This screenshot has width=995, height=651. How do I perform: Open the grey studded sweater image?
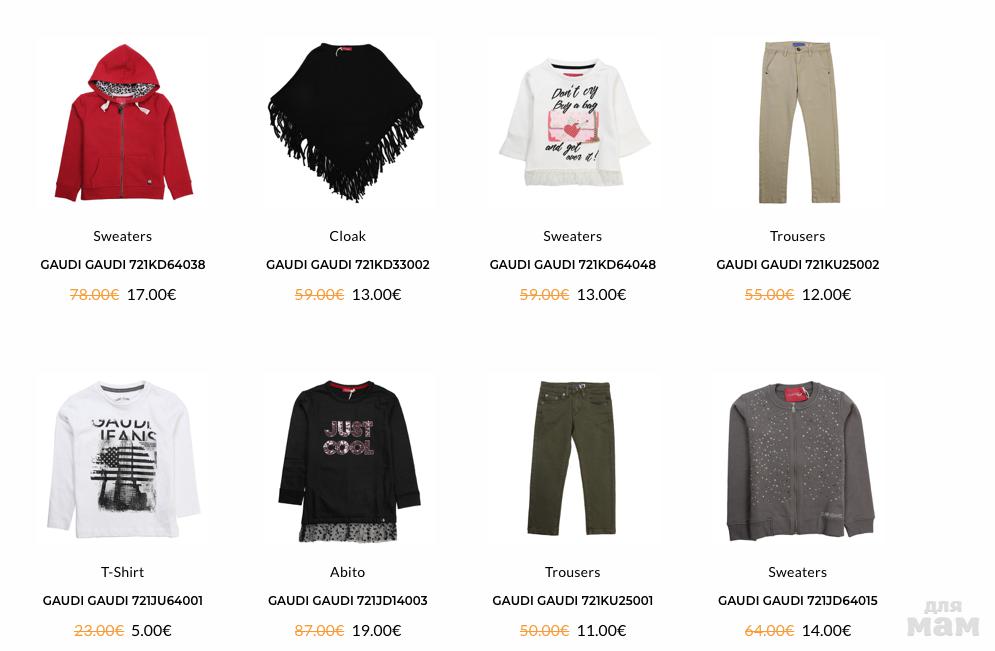[x=798, y=458]
